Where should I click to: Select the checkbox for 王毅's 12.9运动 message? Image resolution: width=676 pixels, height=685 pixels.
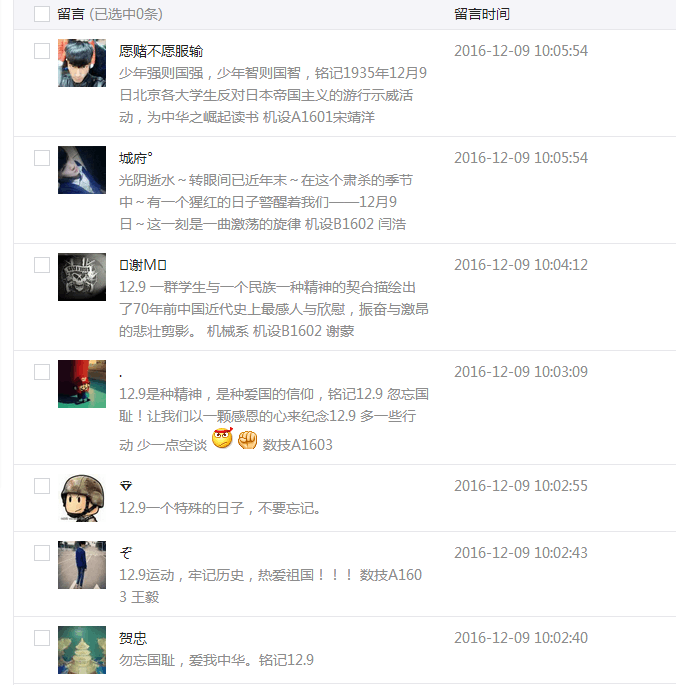pos(42,553)
